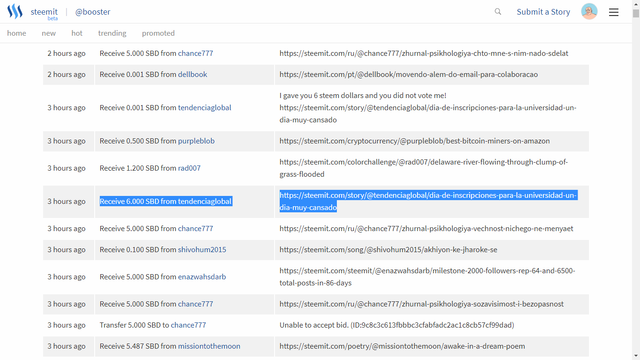Image resolution: width=640 pixels, height=360 pixels.
Task: Open purpleblob user link
Action: [196, 141]
